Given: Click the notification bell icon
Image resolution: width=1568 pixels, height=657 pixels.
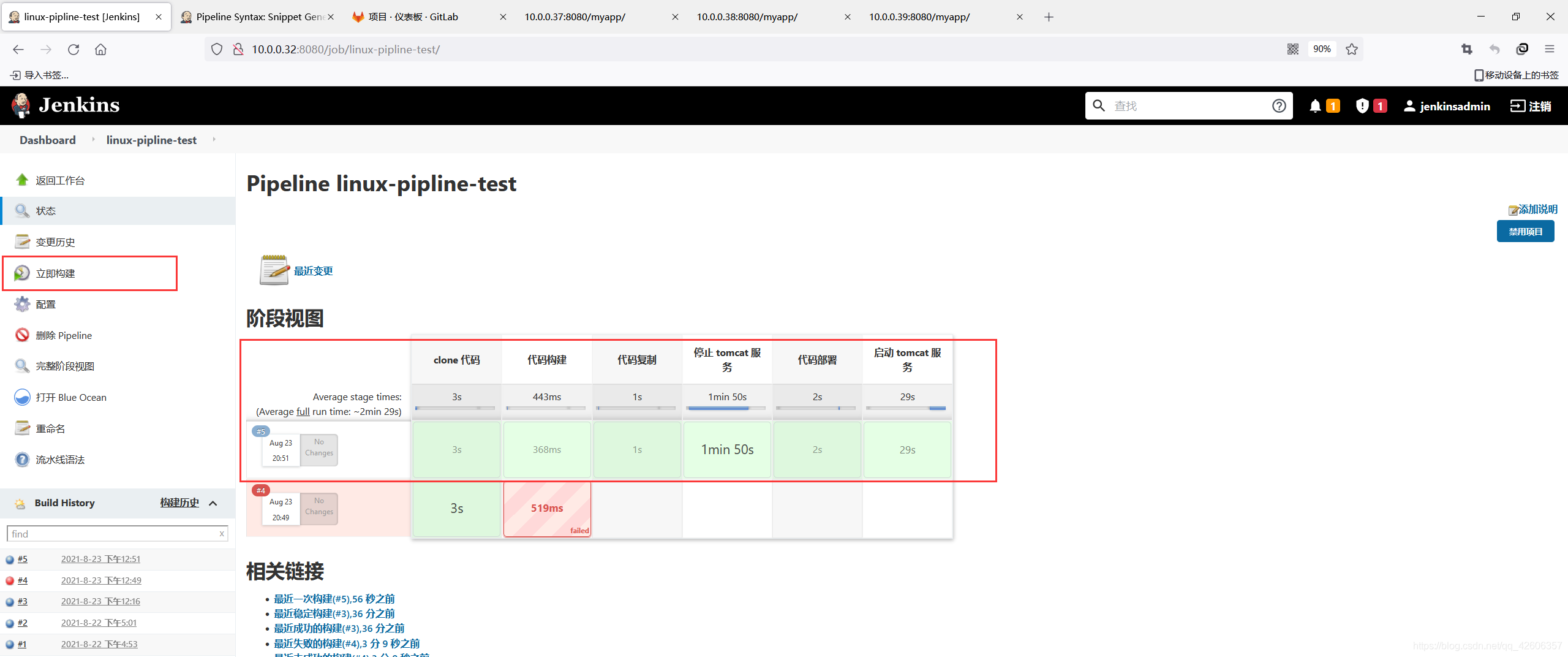Looking at the screenshot, I should tap(1314, 106).
